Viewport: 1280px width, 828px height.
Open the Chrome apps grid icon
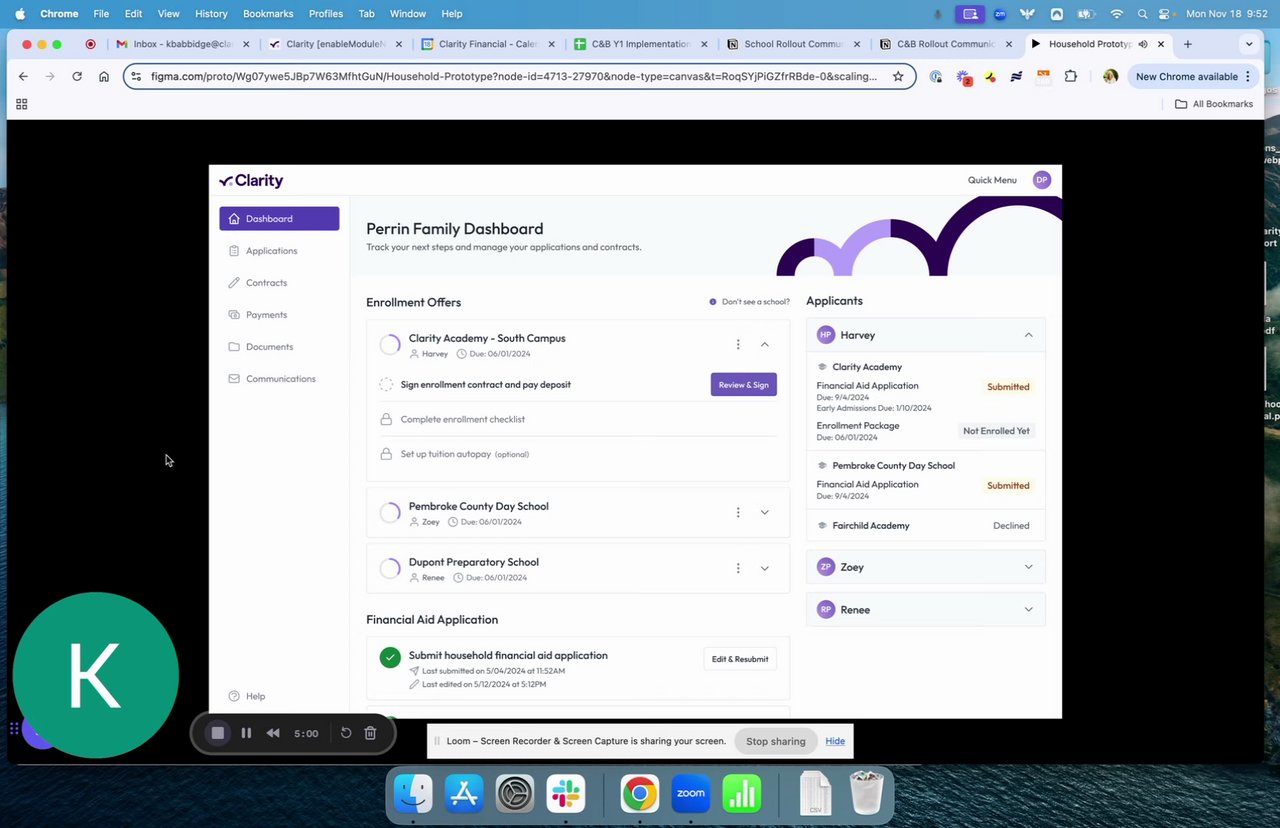click(22, 104)
